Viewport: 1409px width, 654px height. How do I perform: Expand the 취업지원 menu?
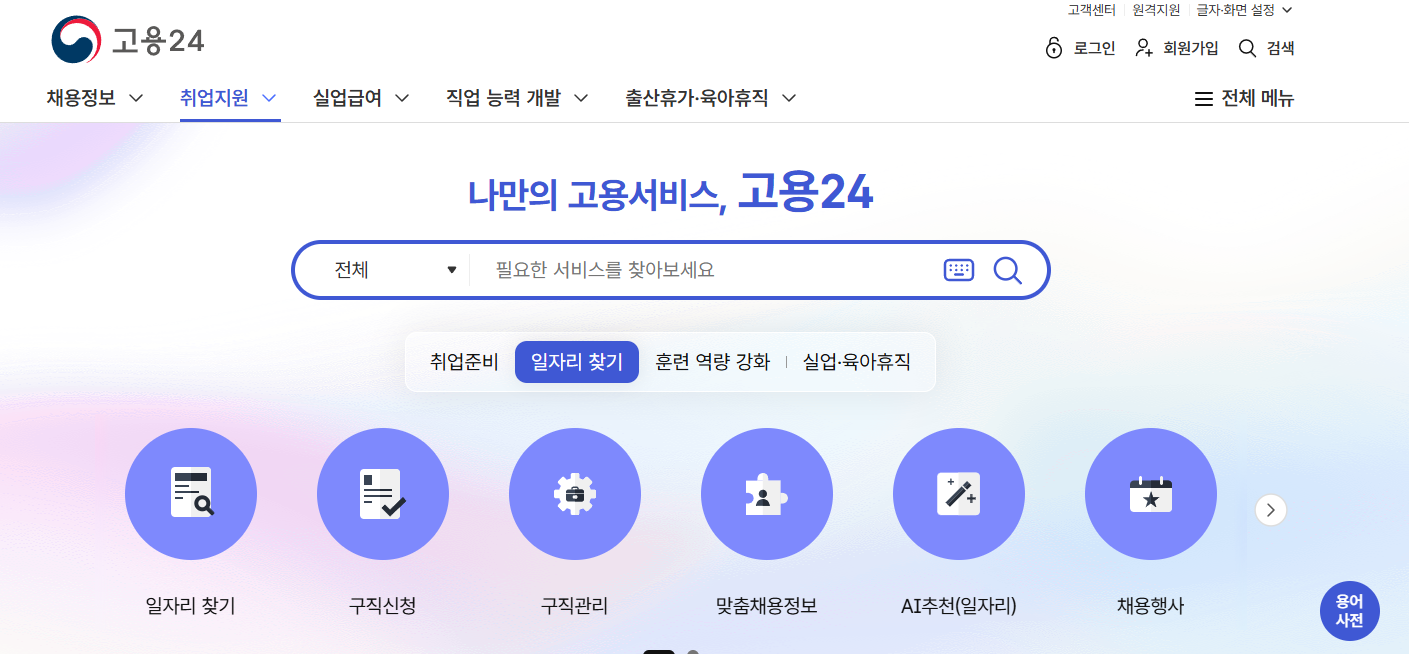[228, 98]
